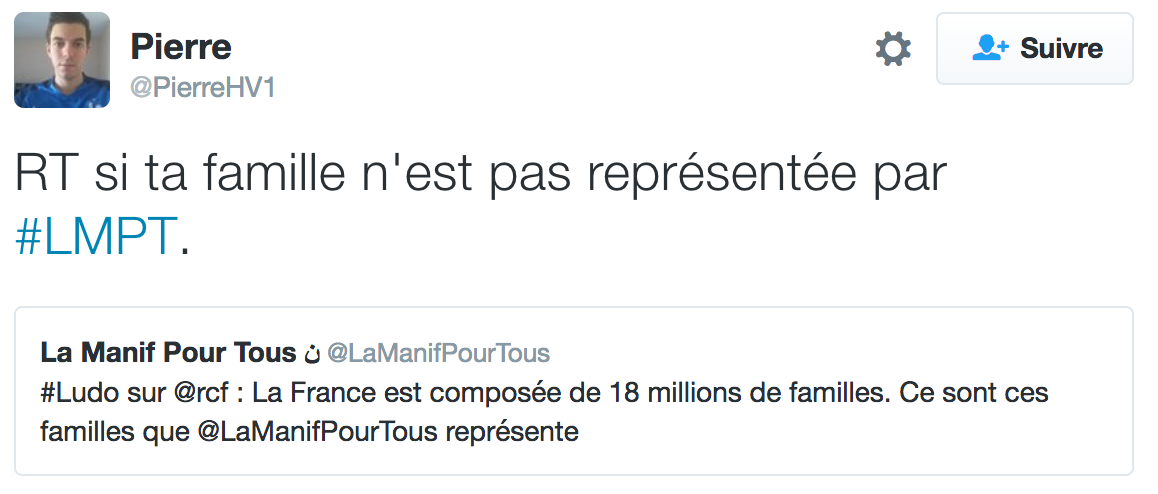The width and height of the screenshot is (1158, 494).
Task: Click the ن symbol beside quoted name
Action: pos(311,354)
